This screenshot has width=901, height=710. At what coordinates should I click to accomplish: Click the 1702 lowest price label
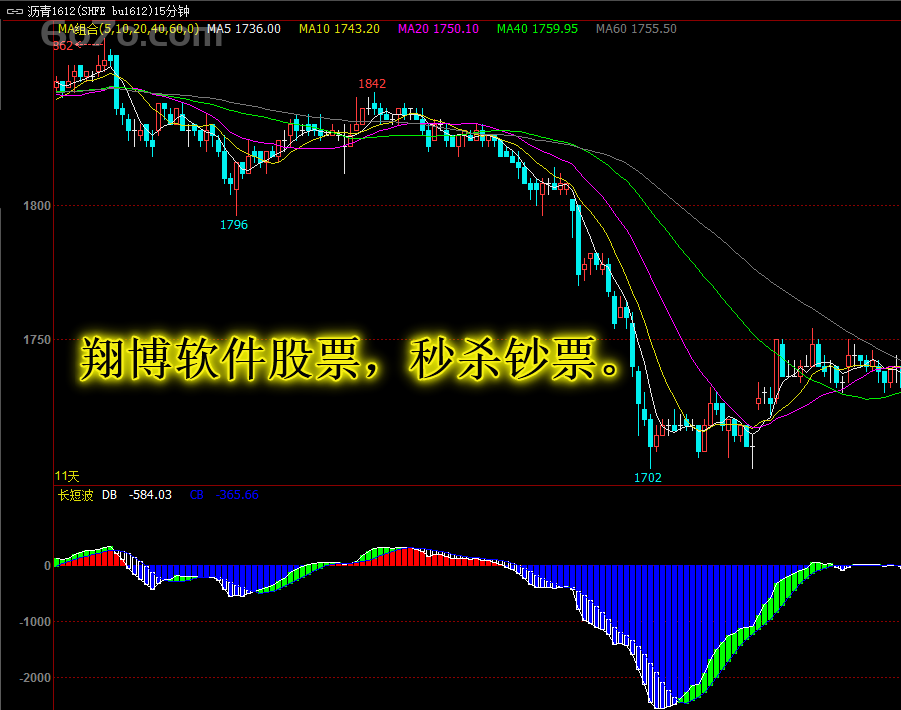[648, 477]
